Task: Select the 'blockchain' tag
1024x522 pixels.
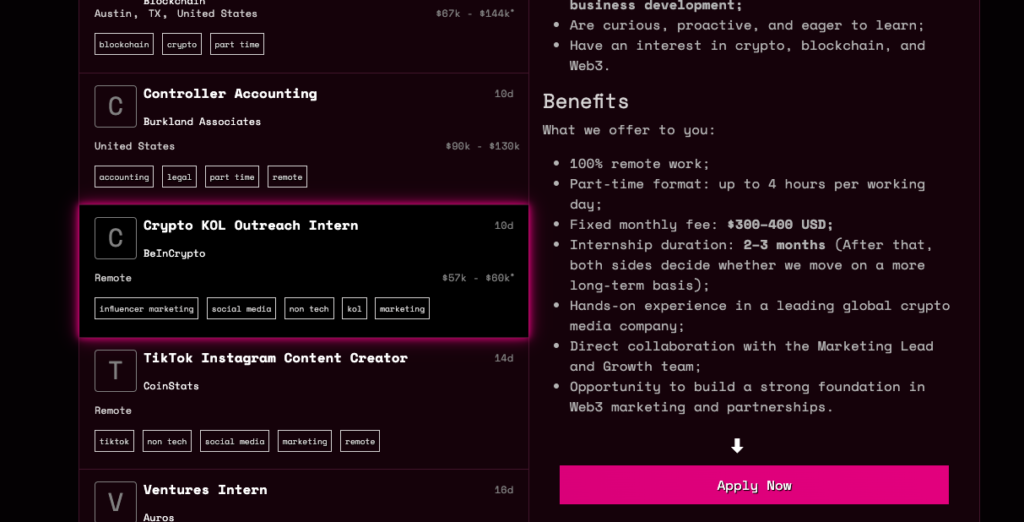Action: (x=124, y=44)
